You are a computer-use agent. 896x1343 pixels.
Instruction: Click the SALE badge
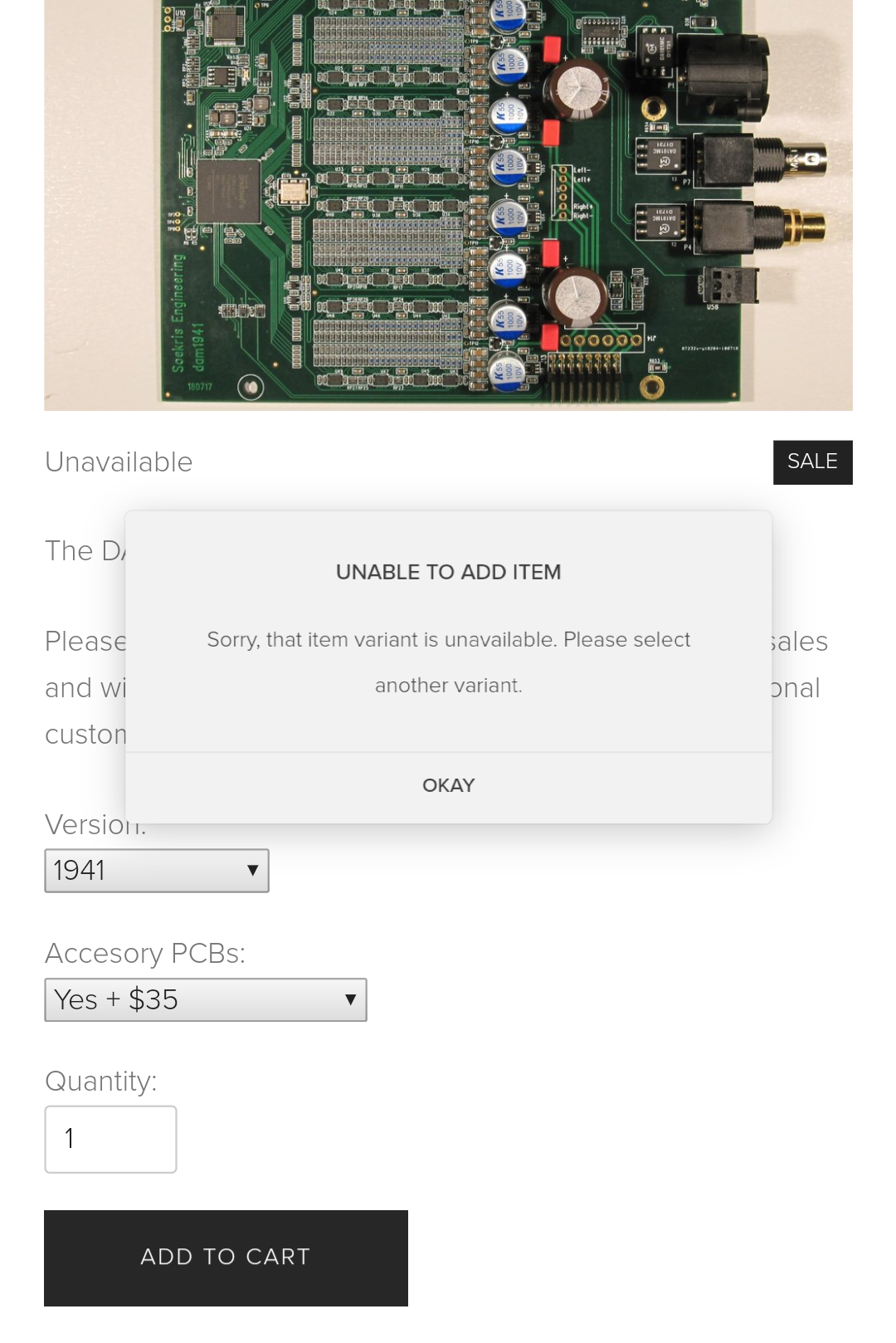click(x=812, y=462)
